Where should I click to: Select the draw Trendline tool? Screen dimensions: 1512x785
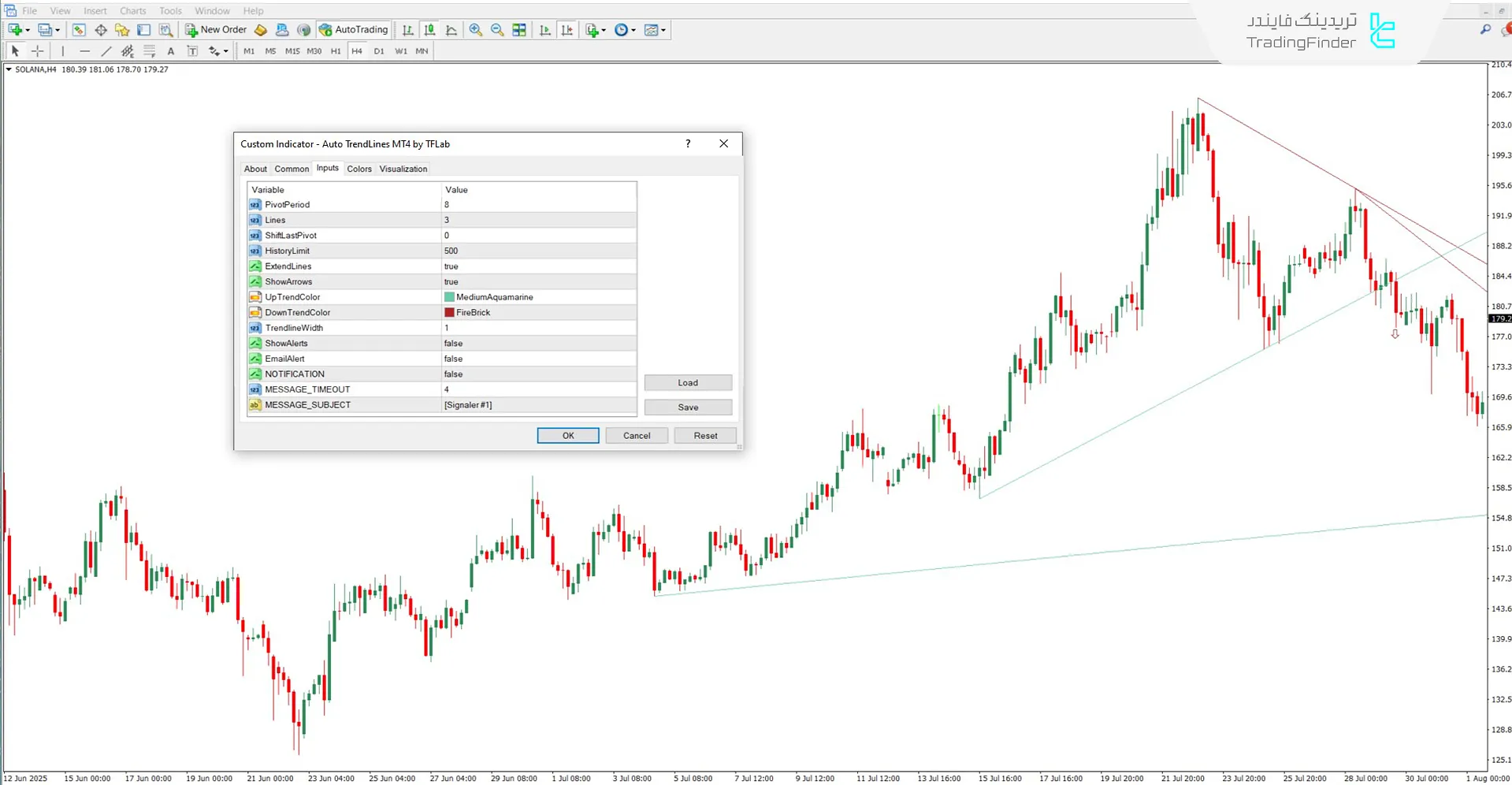click(106, 51)
